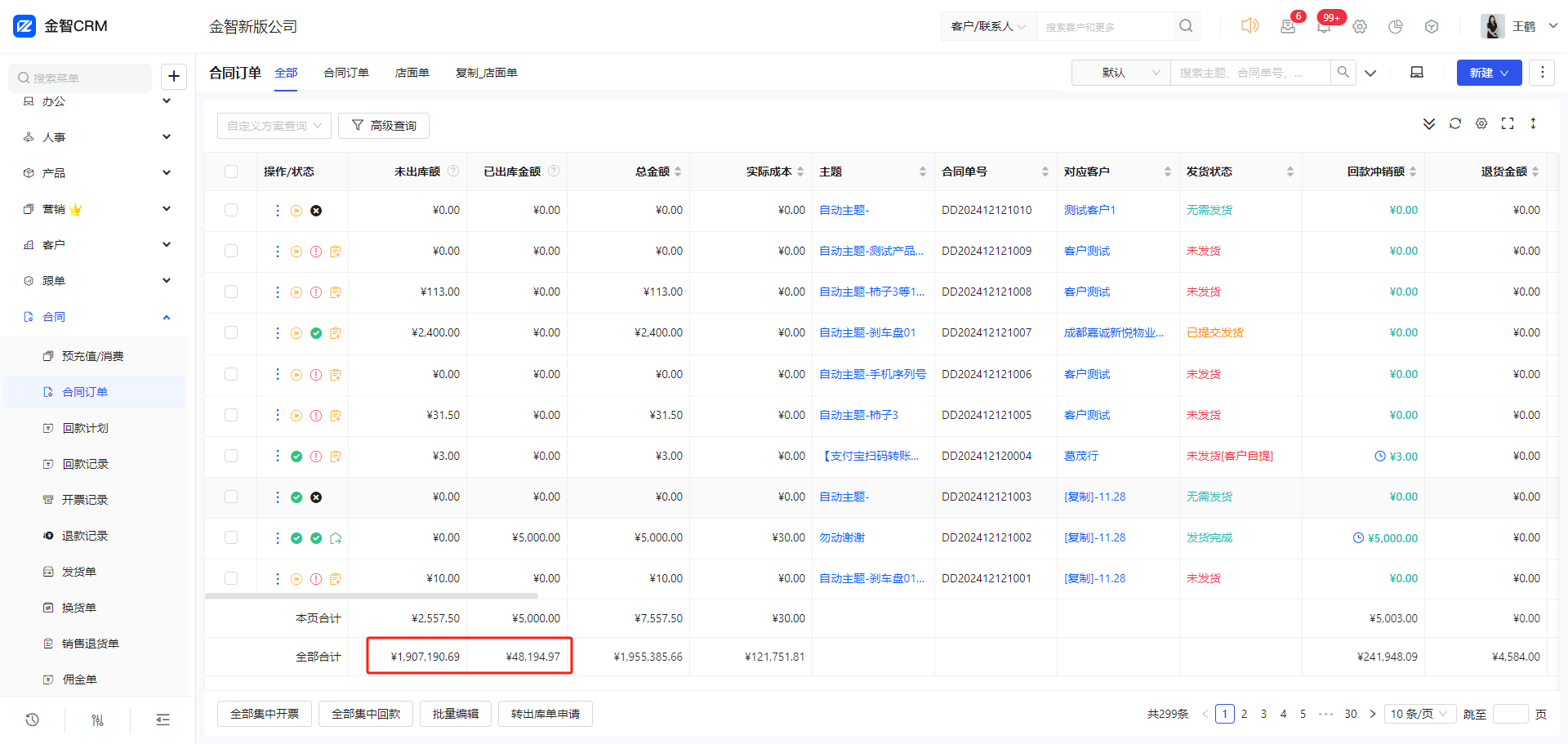Check the row for DD202412121007

pos(231,332)
